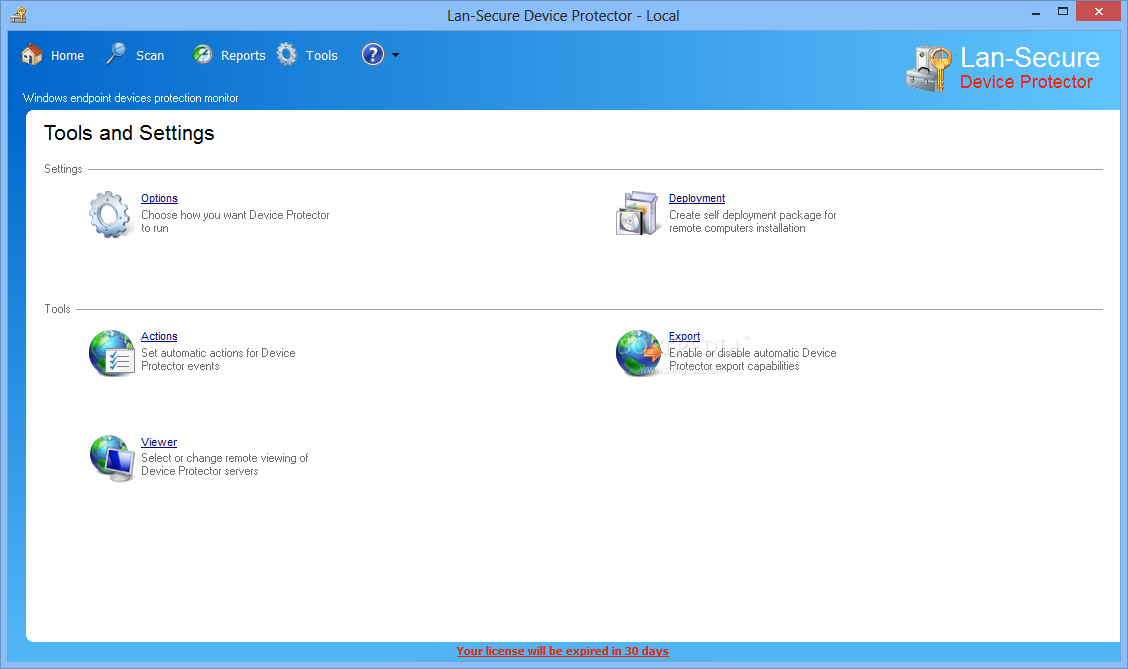Viewport: 1128px width, 669px height.
Task: Maximize the Device Protector window
Action: click(1063, 12)
